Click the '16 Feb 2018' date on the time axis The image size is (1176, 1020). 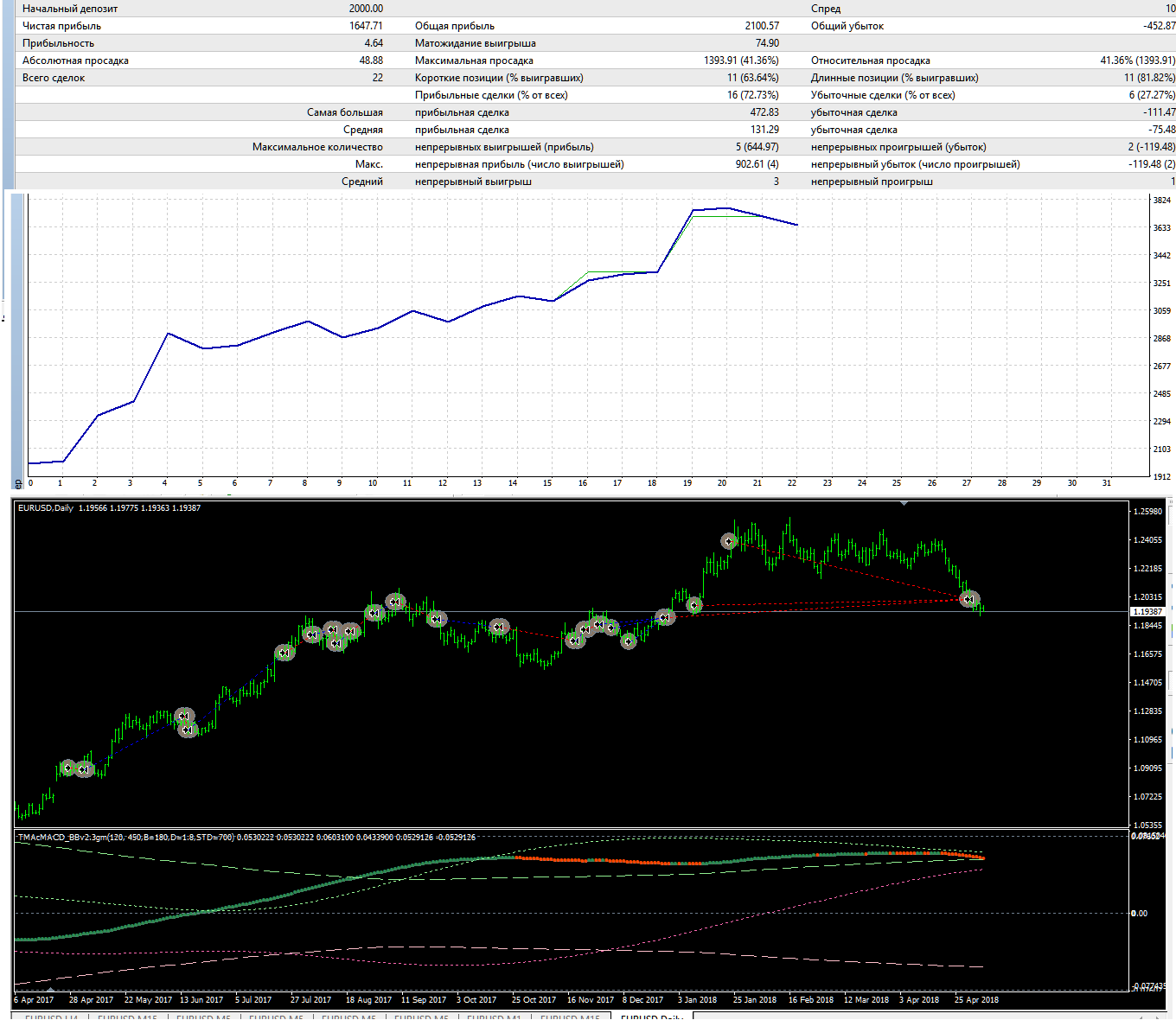click(811, 999)
